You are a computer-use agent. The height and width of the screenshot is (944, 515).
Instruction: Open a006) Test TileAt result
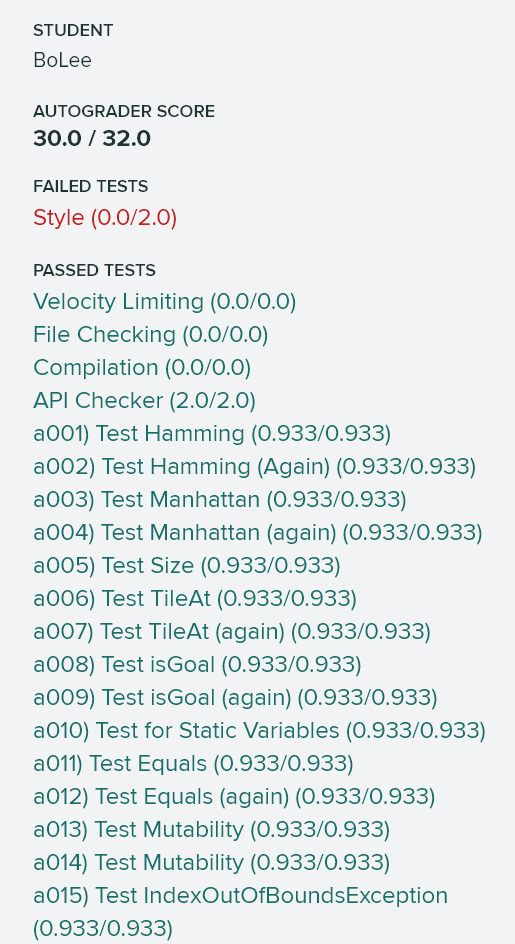(195, 600)
